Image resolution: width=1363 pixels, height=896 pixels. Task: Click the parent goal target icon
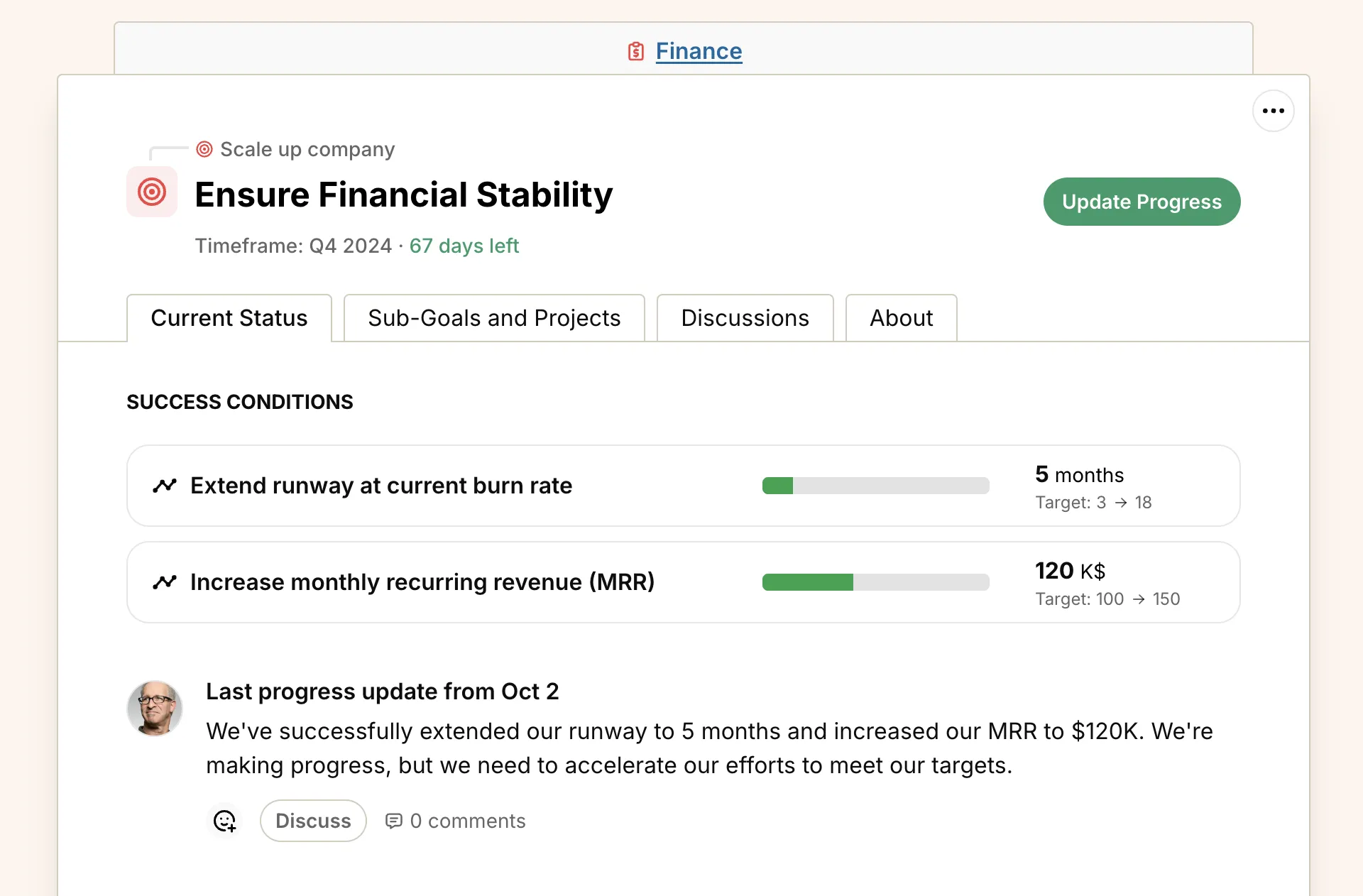point(204,149)
